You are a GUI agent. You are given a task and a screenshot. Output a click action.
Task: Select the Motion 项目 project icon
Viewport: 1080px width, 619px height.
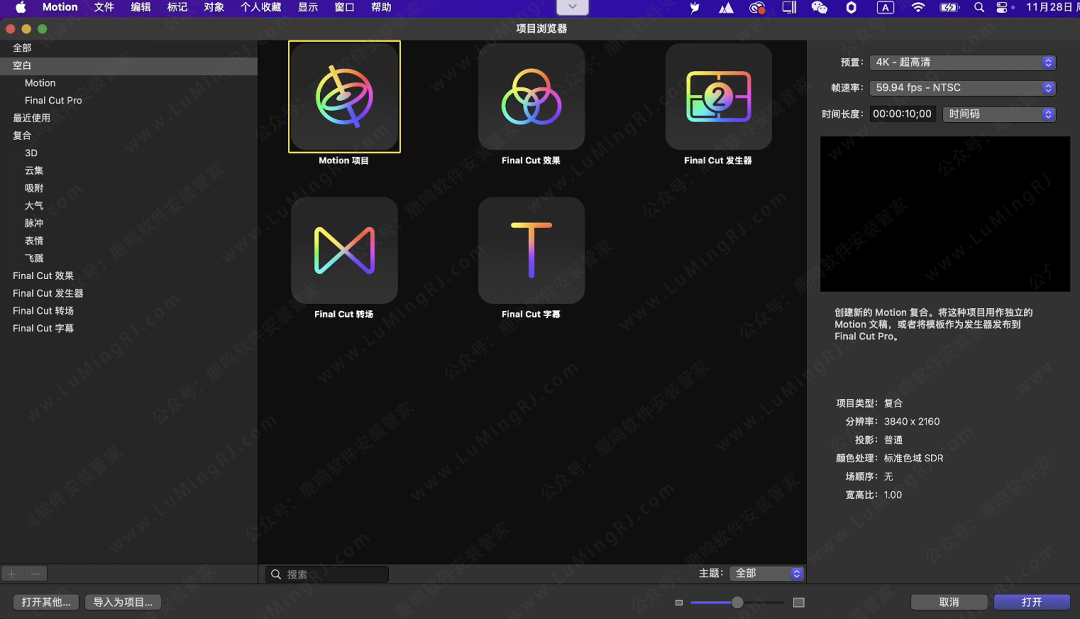pos(344,97)
